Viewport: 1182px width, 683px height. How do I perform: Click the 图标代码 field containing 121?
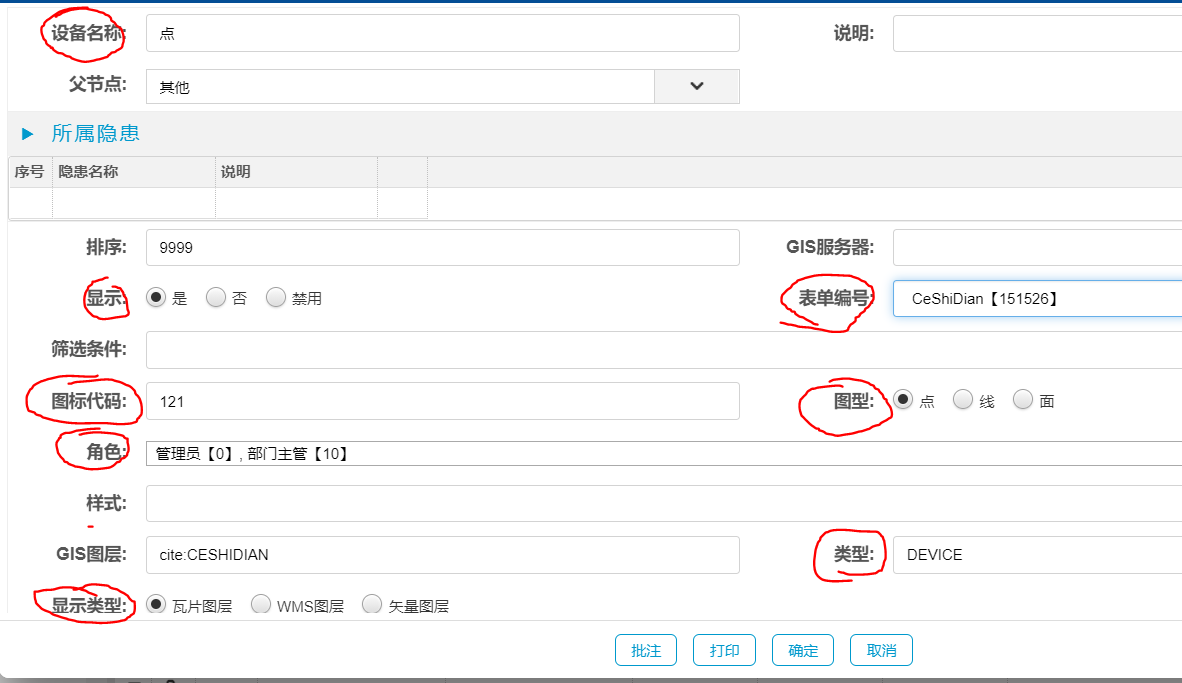[x=442, y=401]
